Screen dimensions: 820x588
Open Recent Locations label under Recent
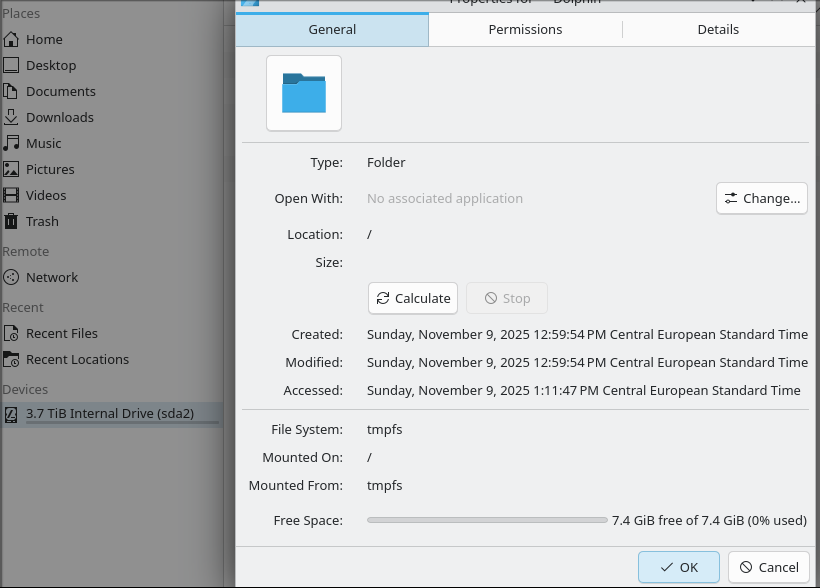click(x=77, y=359)
